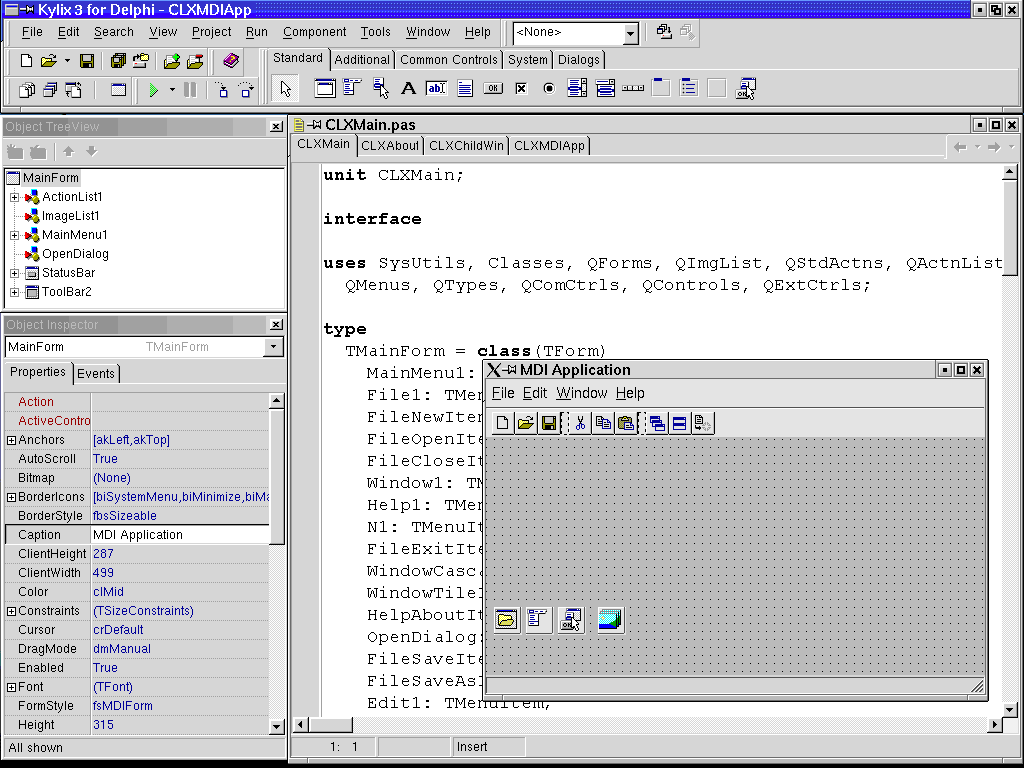The height and width of the screenshot is (768, 1024).
Task: Select the GroupBox component in the palette
Action: coord(662,88)
